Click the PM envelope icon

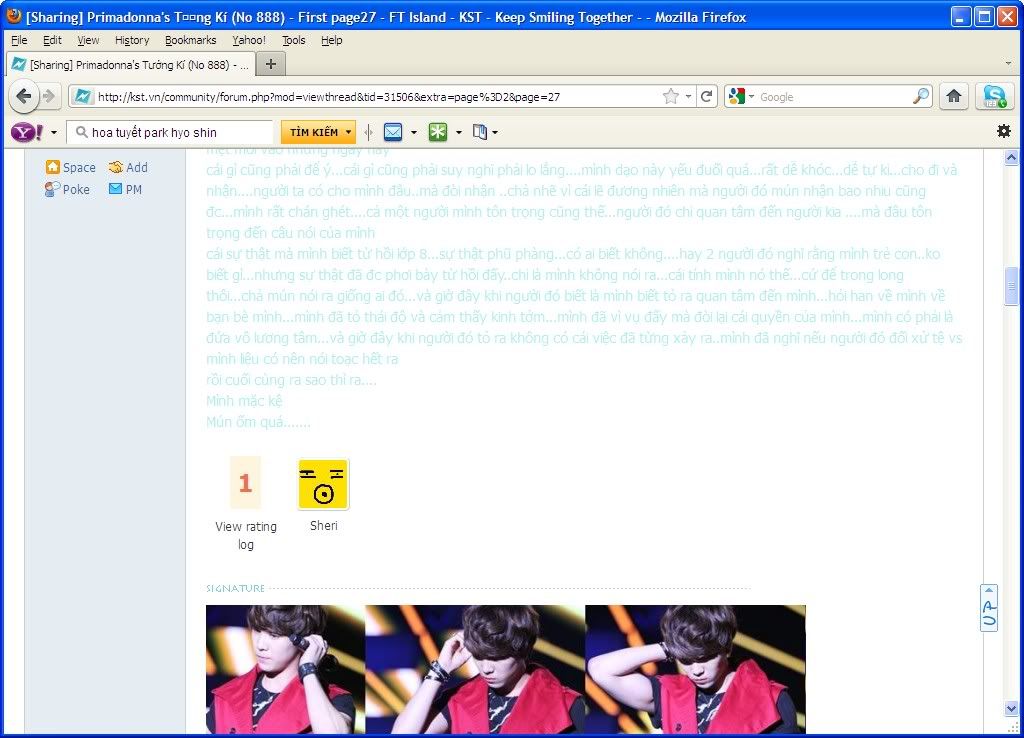click(x=116, y=189)
